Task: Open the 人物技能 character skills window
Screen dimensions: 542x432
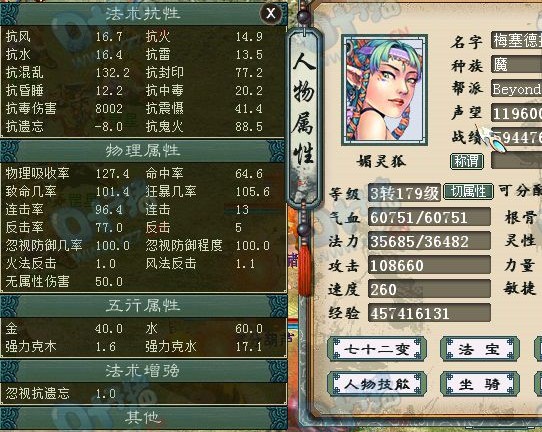Action: 377,384
